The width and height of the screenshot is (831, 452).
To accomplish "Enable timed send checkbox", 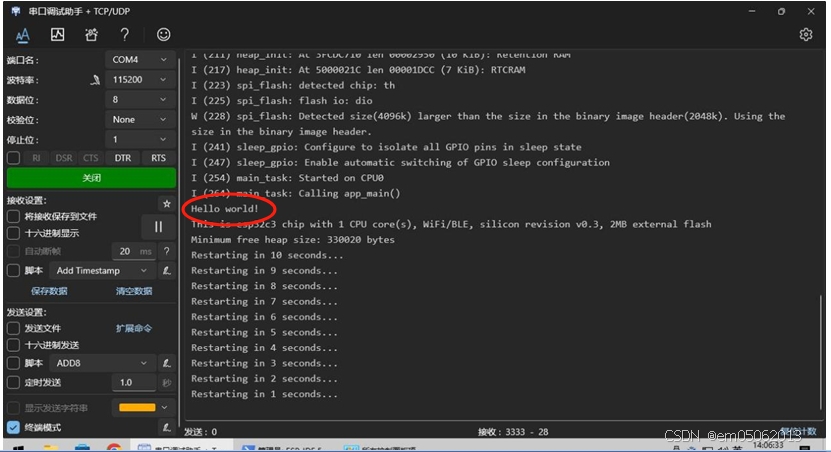I will [x=14, y=383].
